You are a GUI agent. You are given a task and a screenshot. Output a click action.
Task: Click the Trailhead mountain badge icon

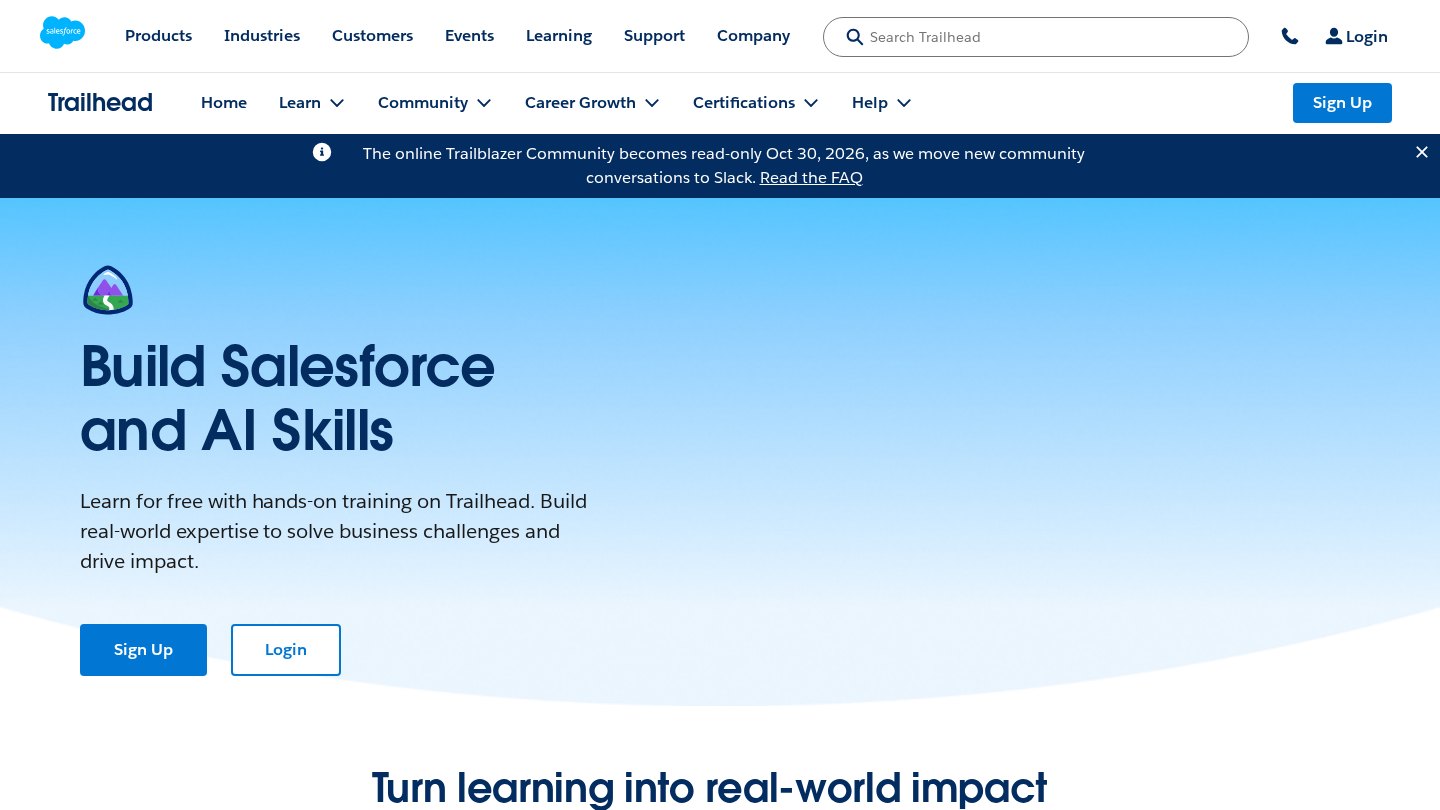[x=108, y=290]
